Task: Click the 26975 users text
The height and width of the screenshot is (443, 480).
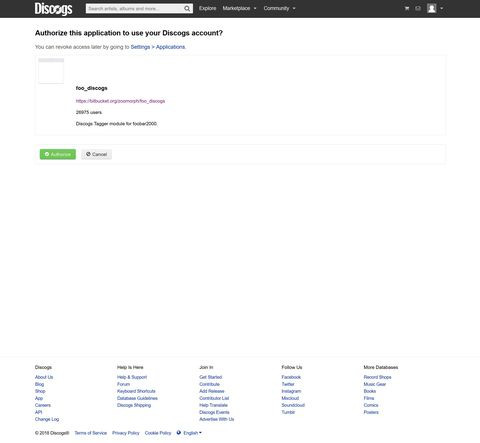Action: pos(89,112)
